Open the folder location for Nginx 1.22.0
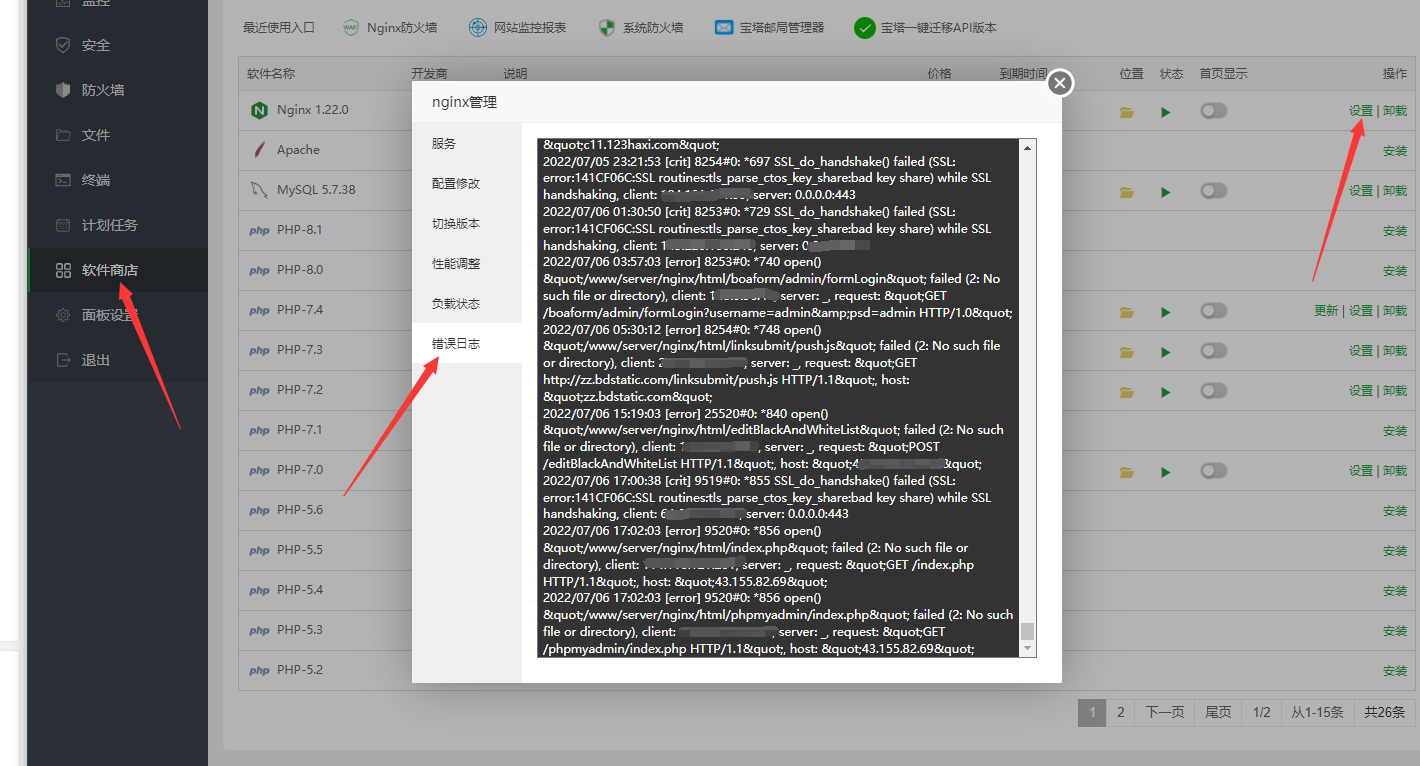The image size is (1420, 766). pyautogui.click(x=1127, y=111)
